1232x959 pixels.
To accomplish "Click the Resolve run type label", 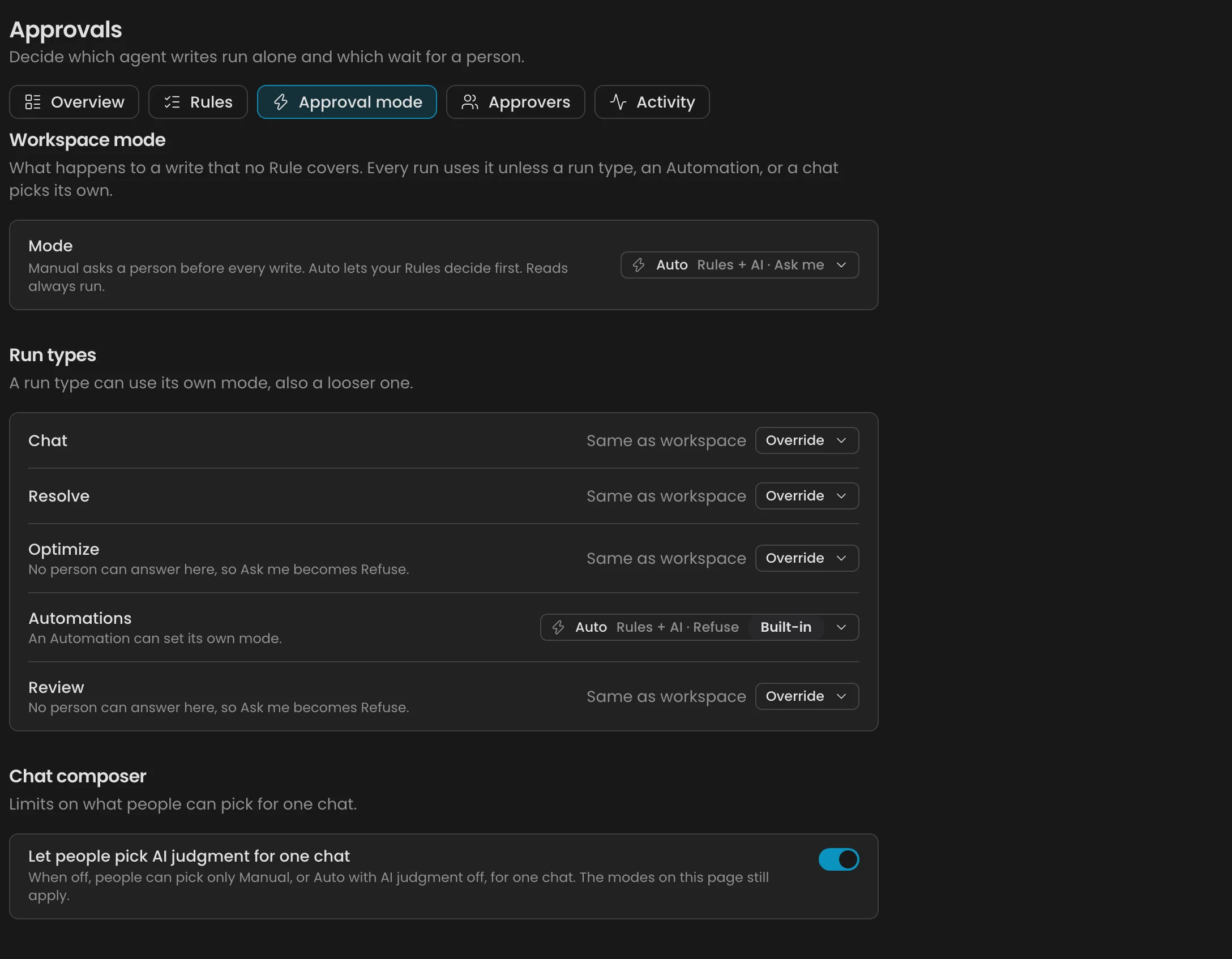I will [x=59, y=496].
